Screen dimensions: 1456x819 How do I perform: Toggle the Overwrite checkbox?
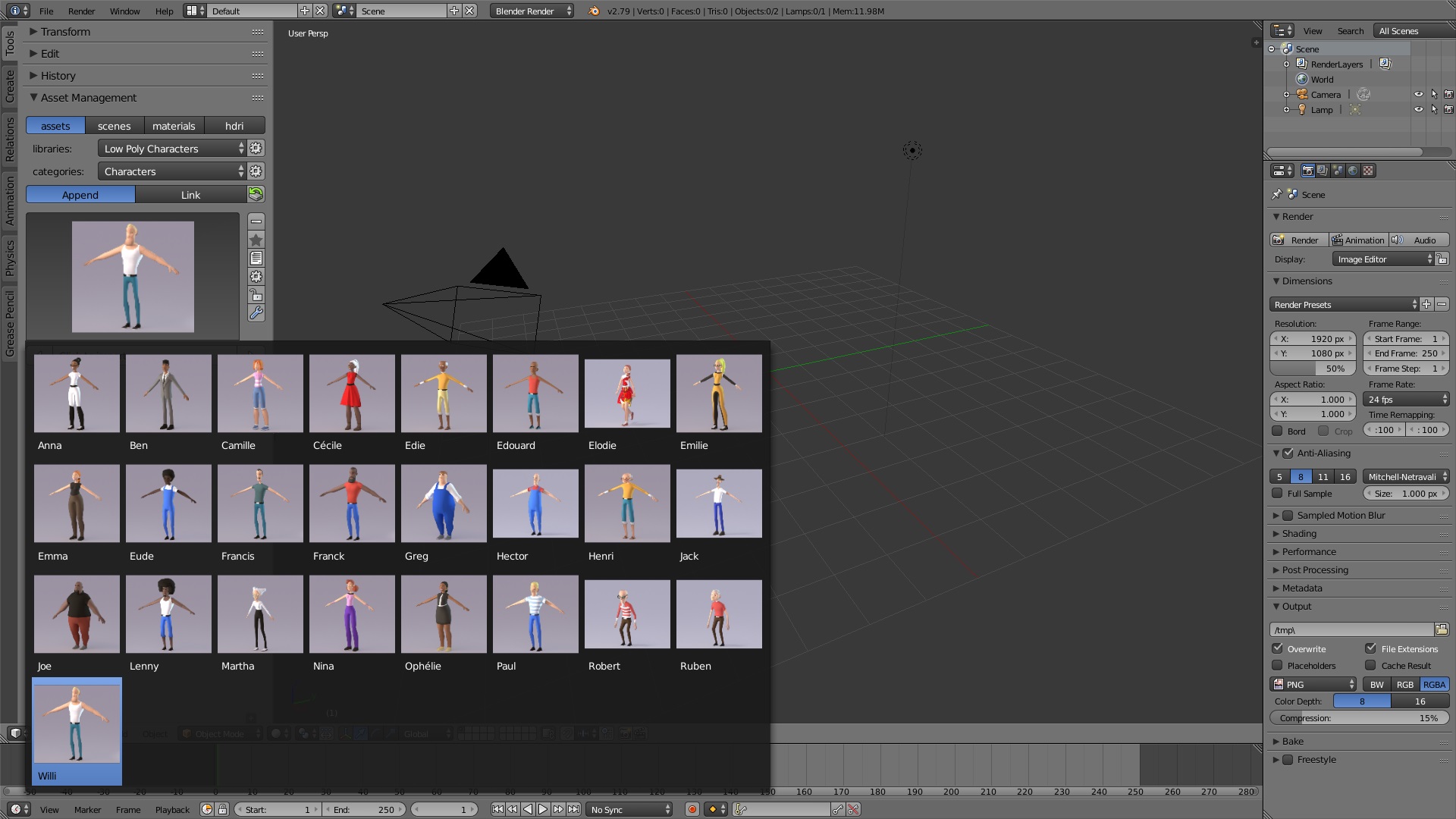tap(1278, 648)
